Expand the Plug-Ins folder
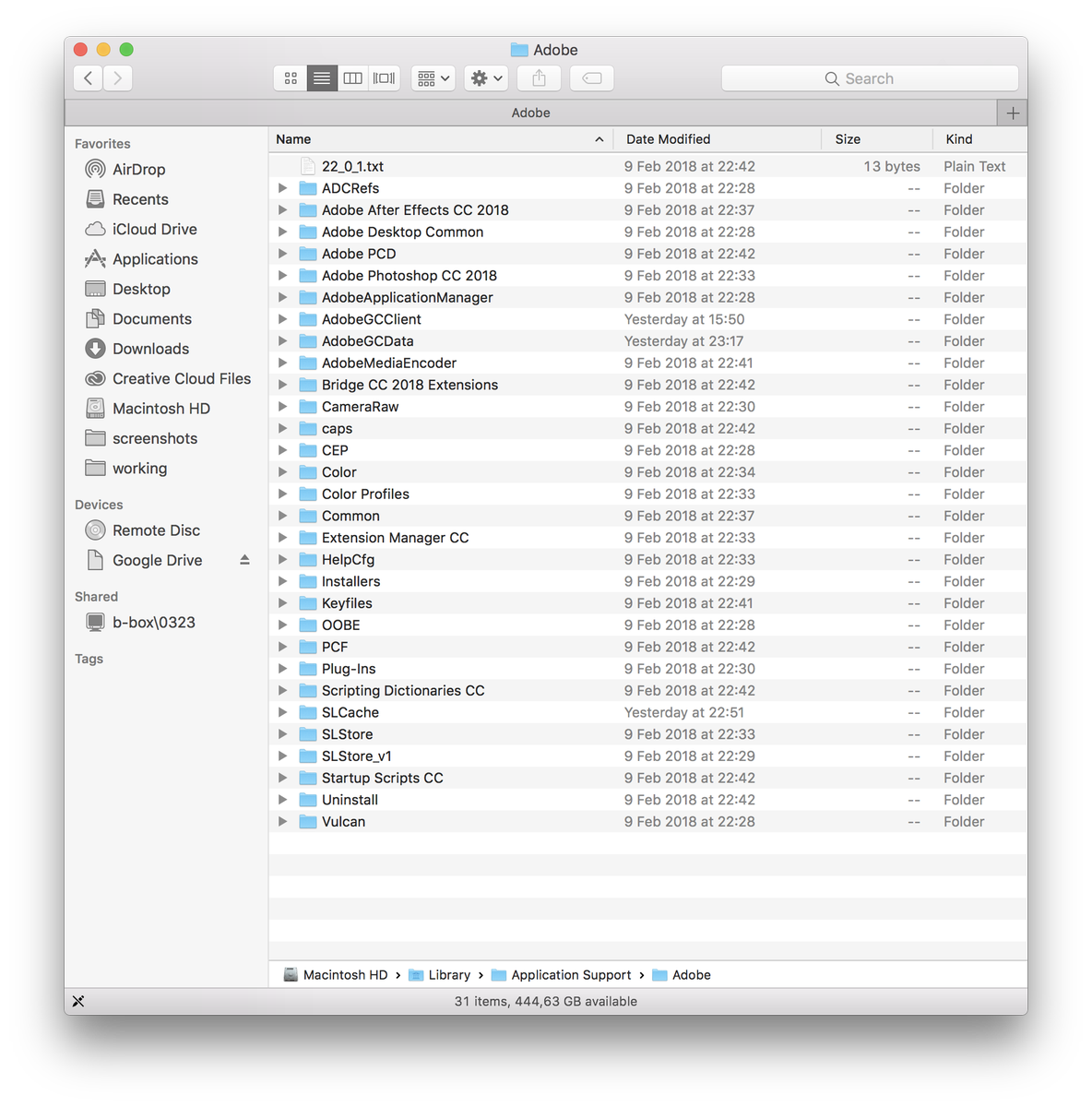This screenshot has height=1107, width=1092. pos(283,669)
